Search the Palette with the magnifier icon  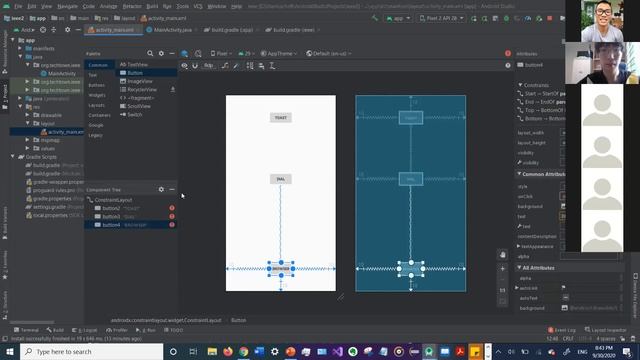point(150,53)
